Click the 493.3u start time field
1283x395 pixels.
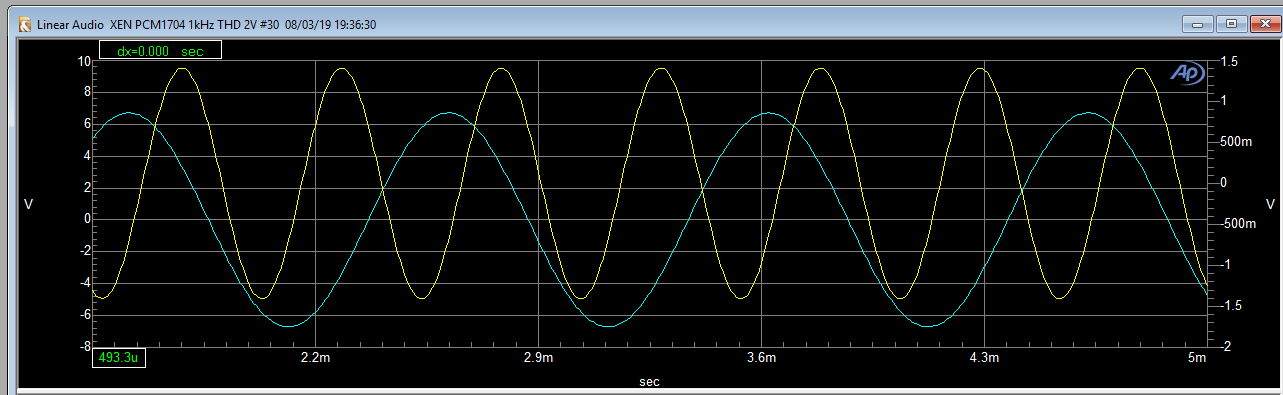pos(119,358)
